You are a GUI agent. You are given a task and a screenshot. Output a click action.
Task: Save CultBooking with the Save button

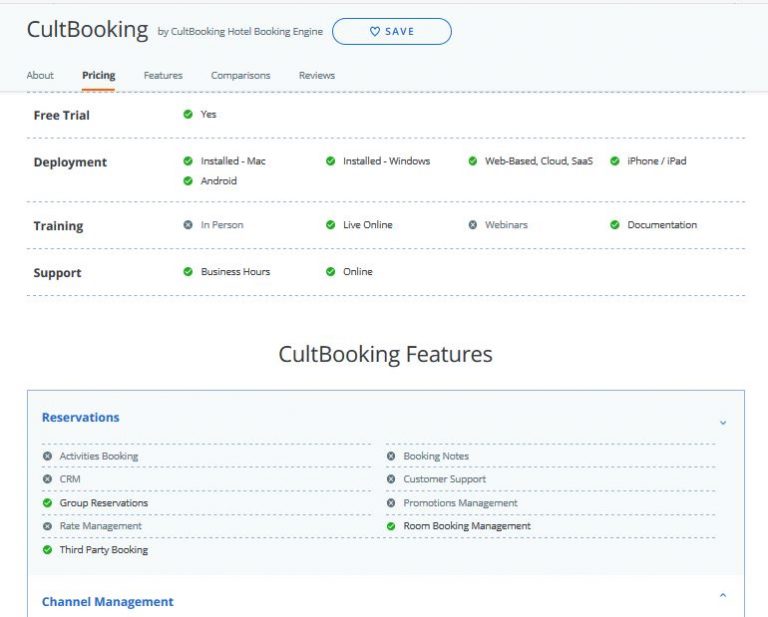pos(392,31)
